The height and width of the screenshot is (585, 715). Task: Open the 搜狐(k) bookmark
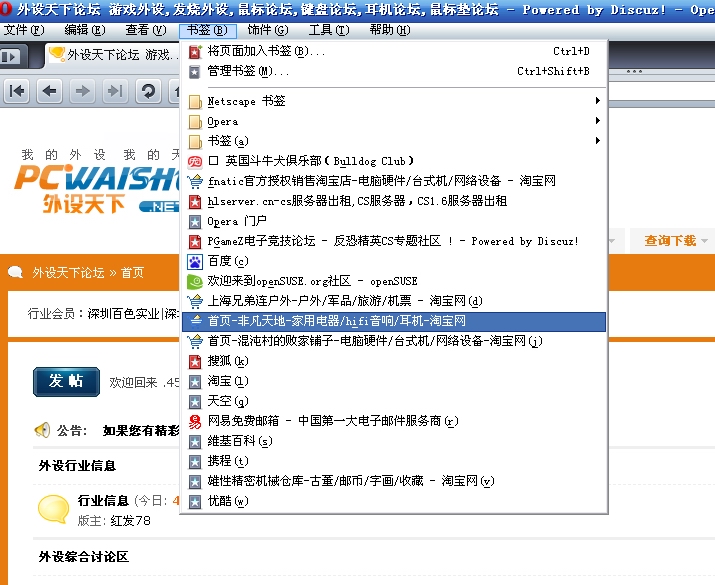(394, 362)
